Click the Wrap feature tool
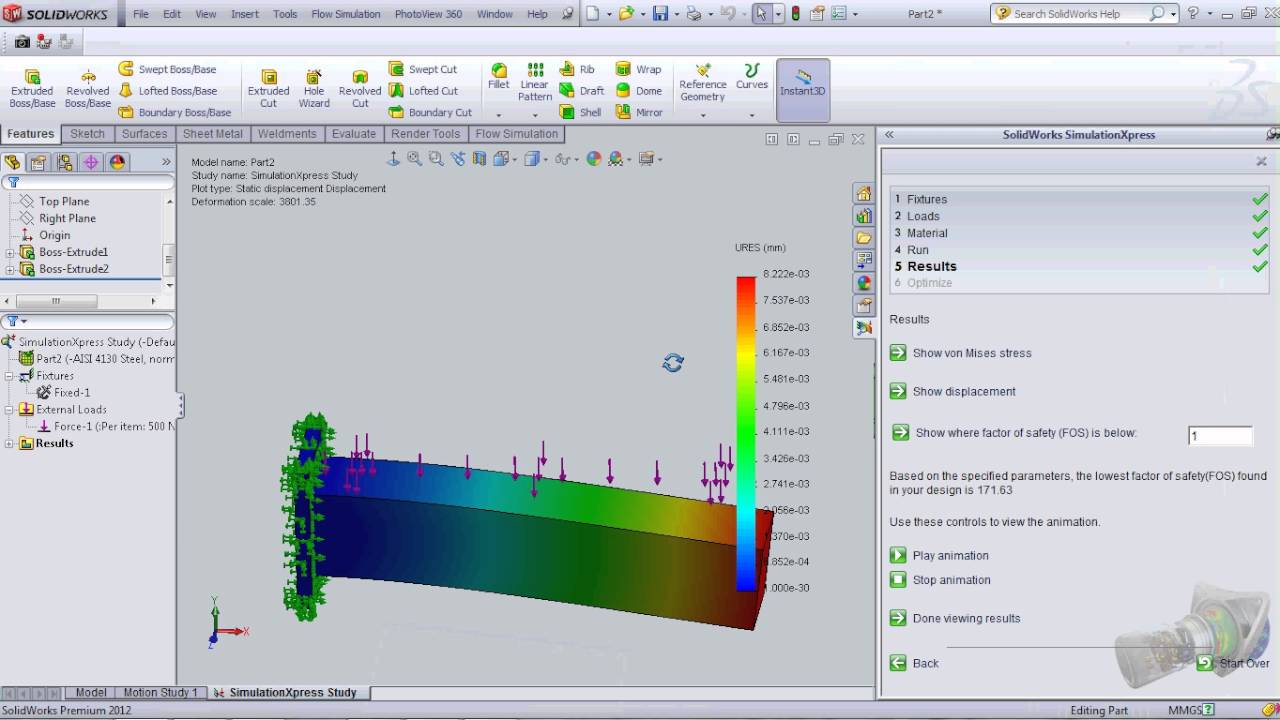The width and height of the screenshot is (1280, 720). (638, 69)
